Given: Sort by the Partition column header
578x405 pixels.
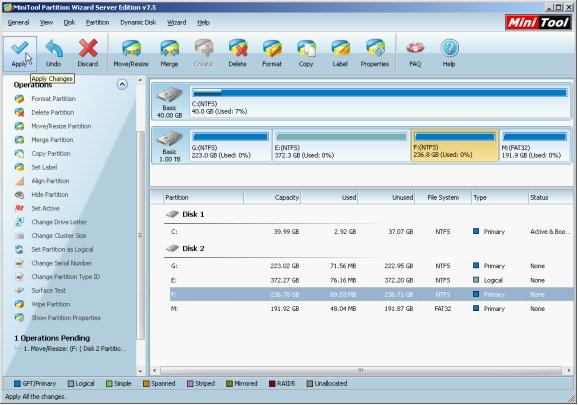Looking at the screenshot, I should click(203, 198).
